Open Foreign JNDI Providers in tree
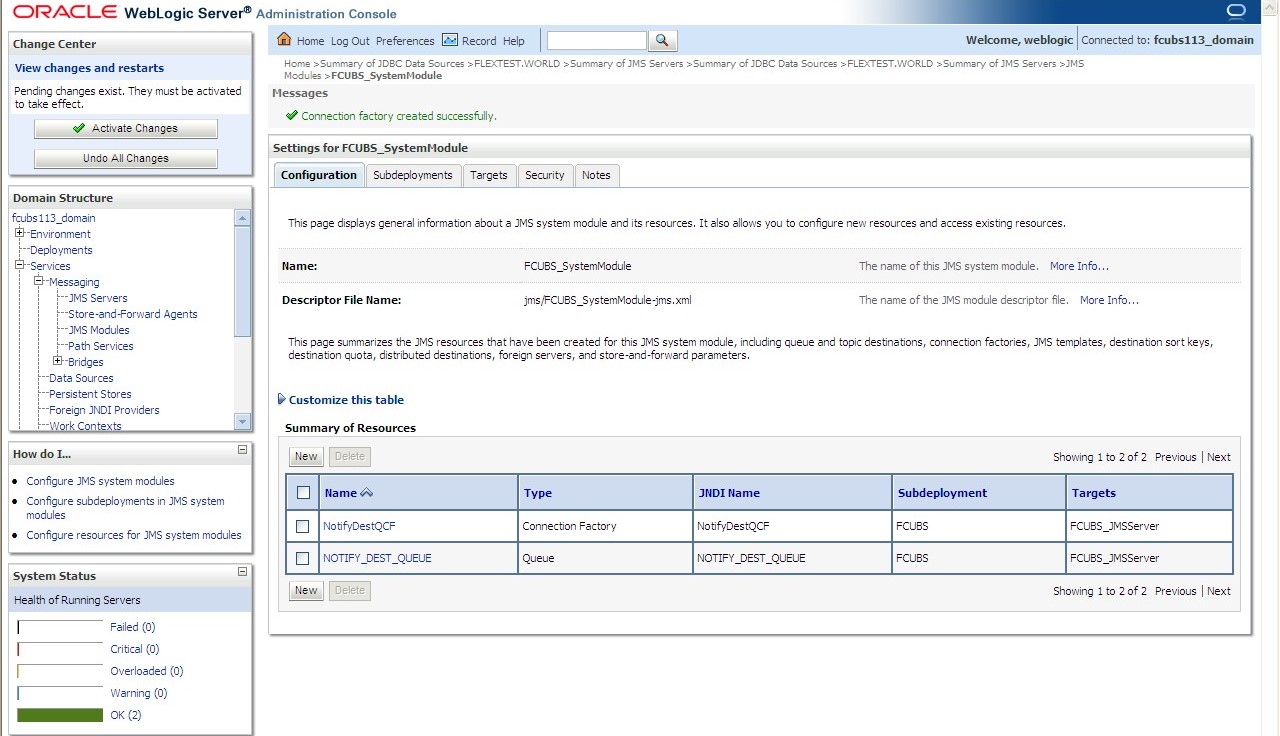Screen dimensions: 1280x736 pyautogui.click(x=104, y=410)
